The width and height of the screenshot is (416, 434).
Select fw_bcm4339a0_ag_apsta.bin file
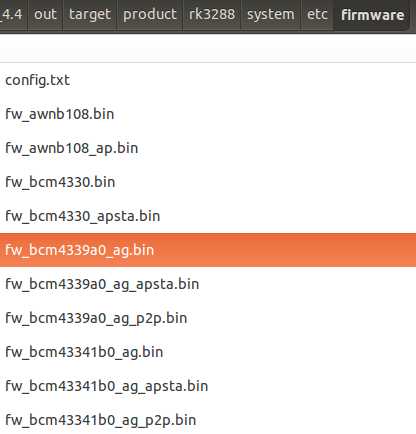coord(208,284)
